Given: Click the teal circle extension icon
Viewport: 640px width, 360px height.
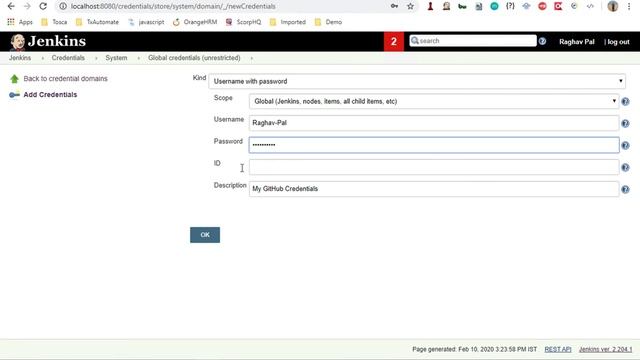Looking at the screenshot, I should tap(494, 6).
